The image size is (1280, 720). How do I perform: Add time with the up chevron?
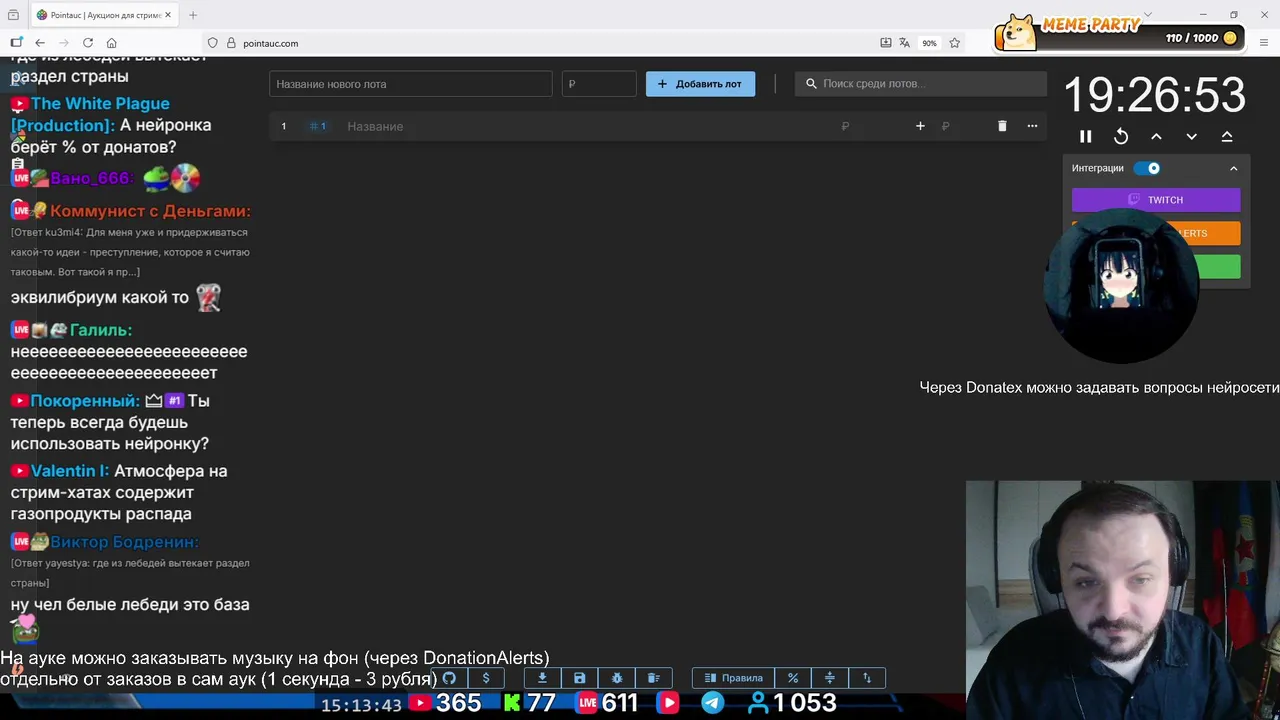(x=1156, y=136)
